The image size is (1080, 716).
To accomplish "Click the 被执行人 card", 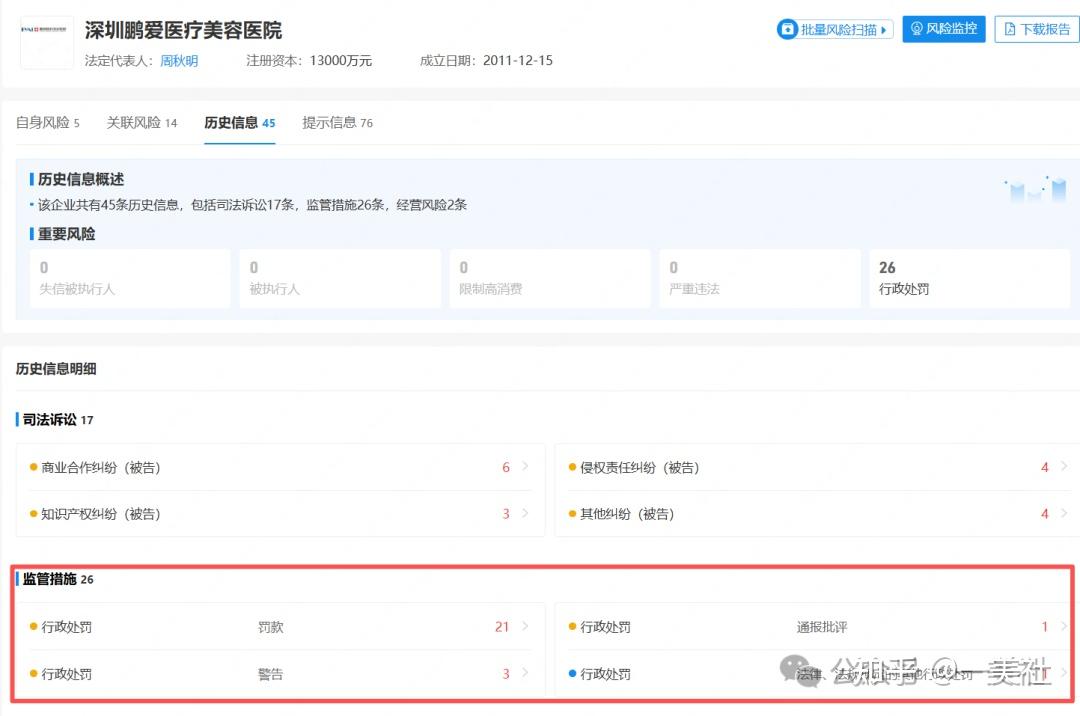I will click(x=340, y=278).
